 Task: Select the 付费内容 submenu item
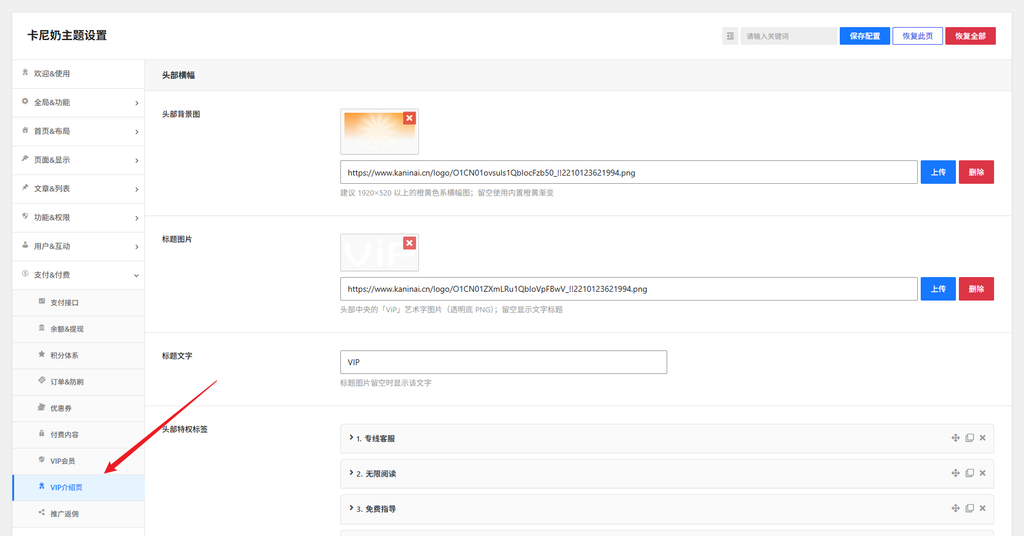[x=78, y=435]
